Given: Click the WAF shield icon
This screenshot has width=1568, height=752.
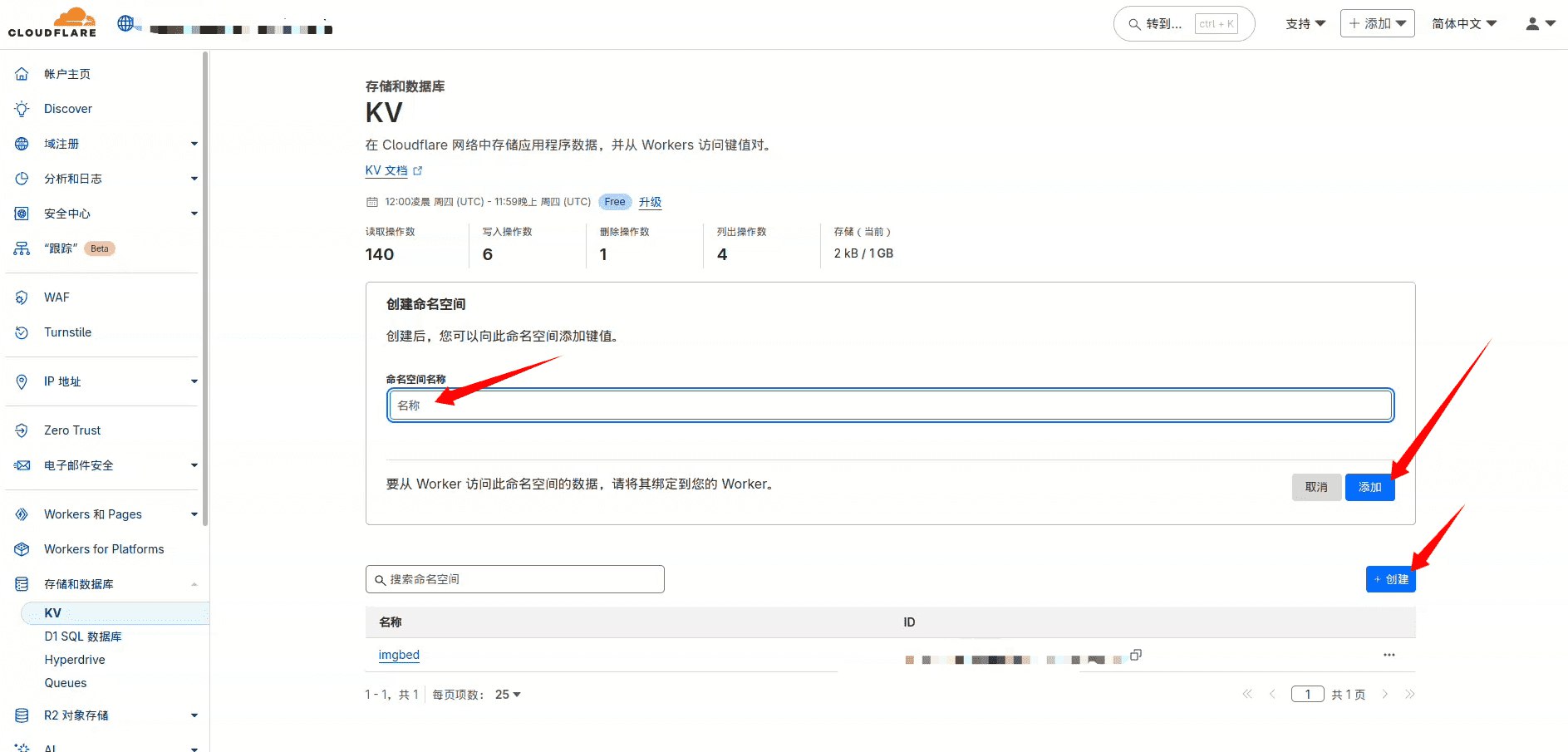Looking at the screenshot, I should (22, 297).
